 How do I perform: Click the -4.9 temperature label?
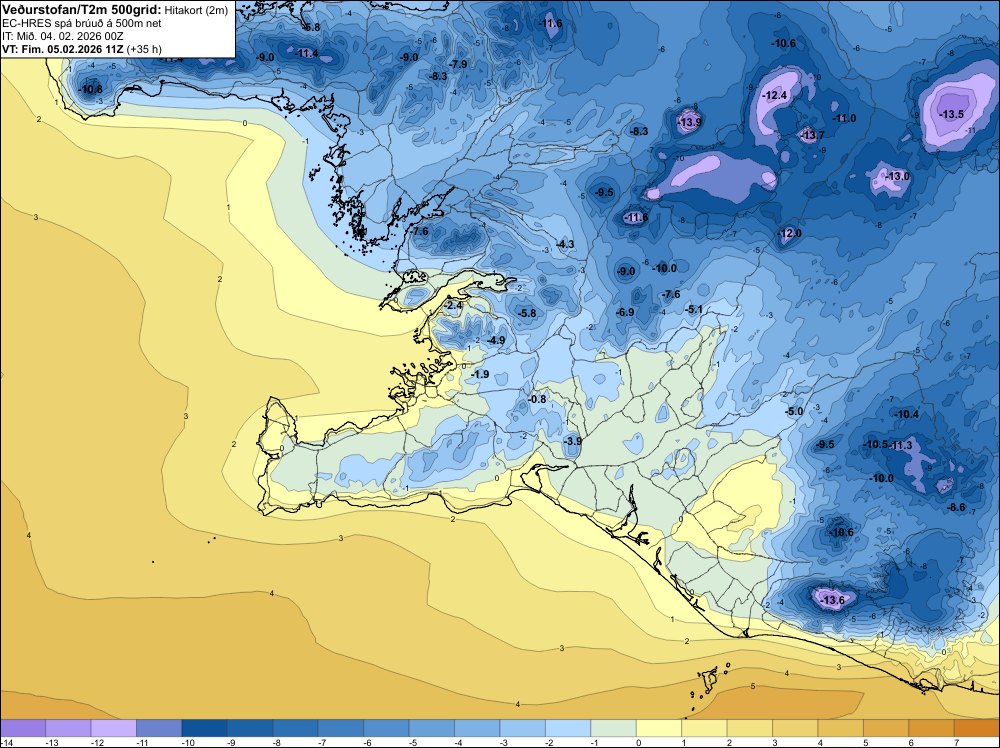[496, 341]
